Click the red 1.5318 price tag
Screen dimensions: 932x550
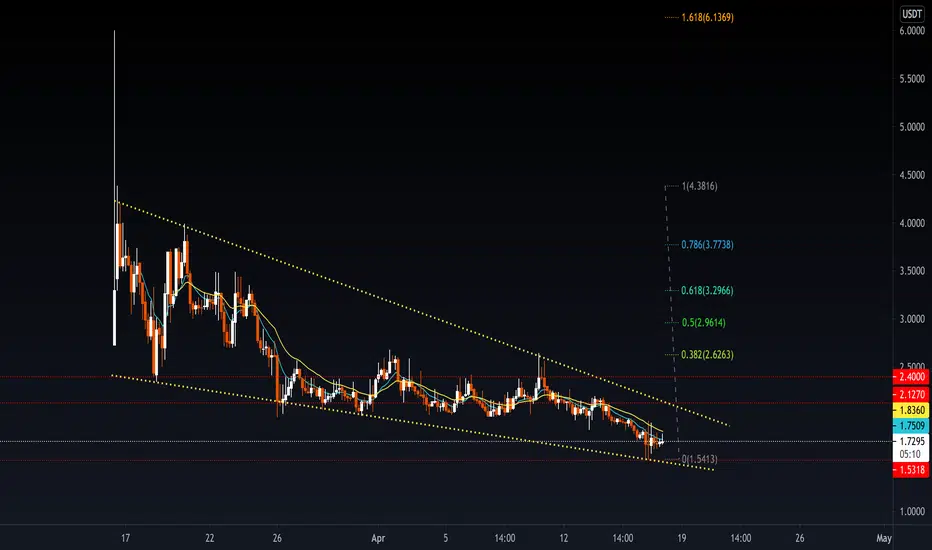[911, 470]
